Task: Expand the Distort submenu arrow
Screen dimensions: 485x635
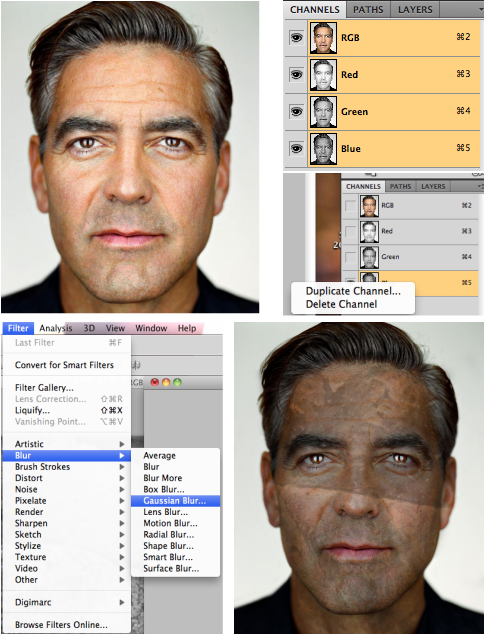Action: coord(122,478)
